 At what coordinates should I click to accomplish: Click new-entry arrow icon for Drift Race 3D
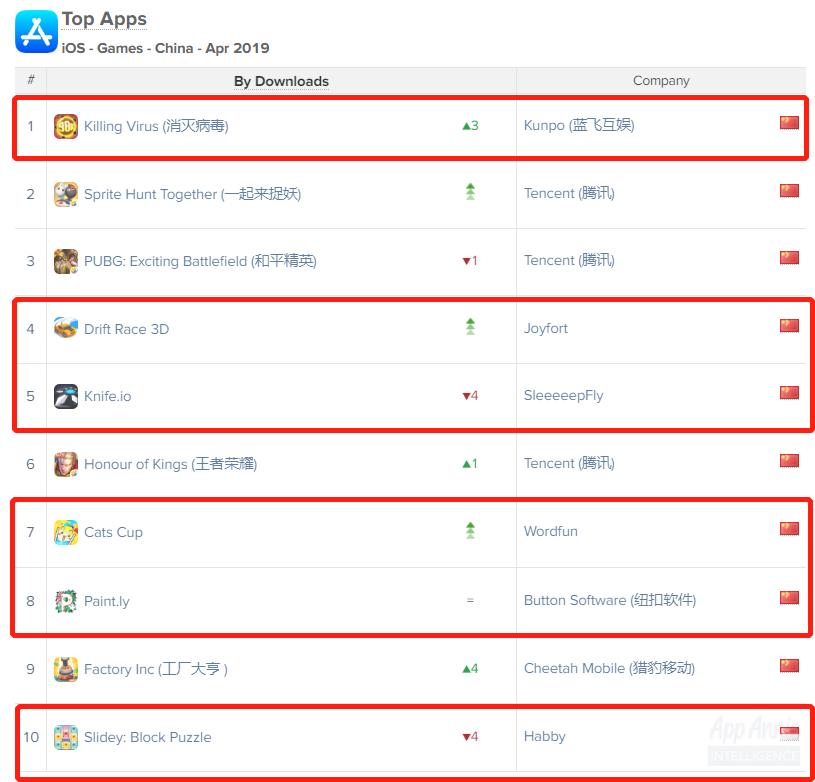pos(470,327)
